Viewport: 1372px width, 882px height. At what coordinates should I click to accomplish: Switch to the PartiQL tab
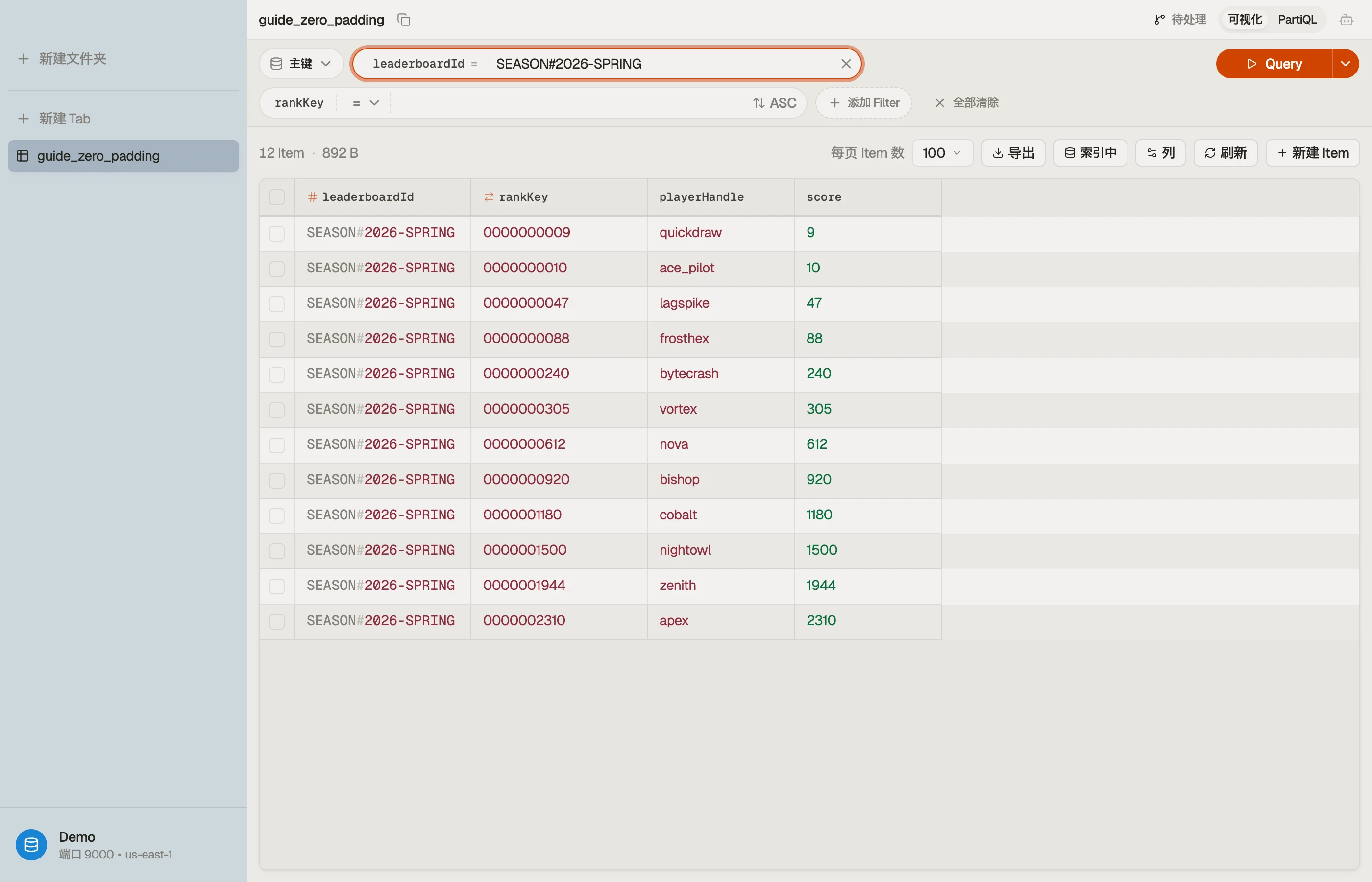pyautogui.click(x=1297, y=20)
